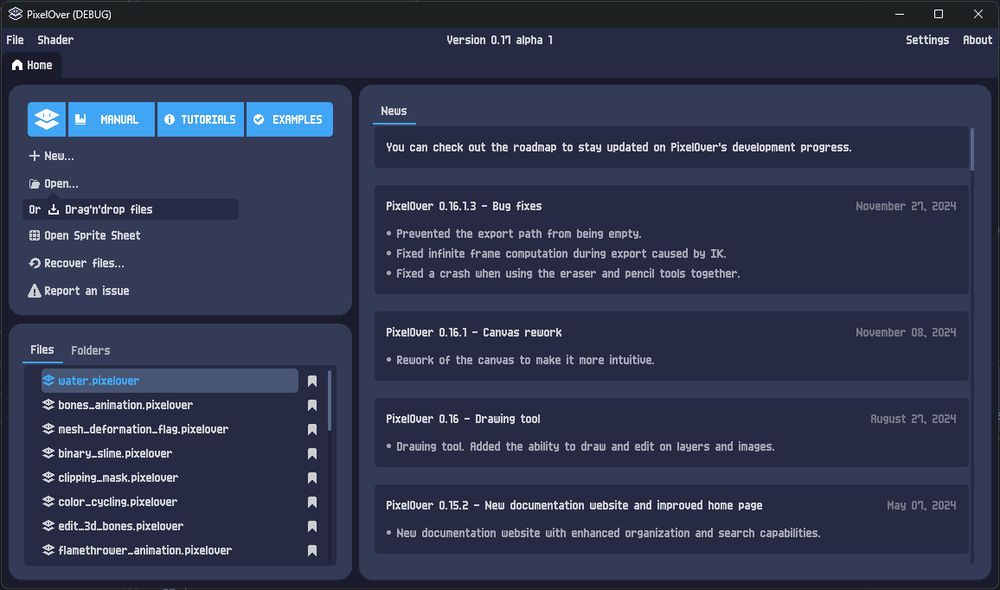Click the color_cycling.pixelover file icon
Viewport: 1000px width, 590px height.
[x=48, y=502]
